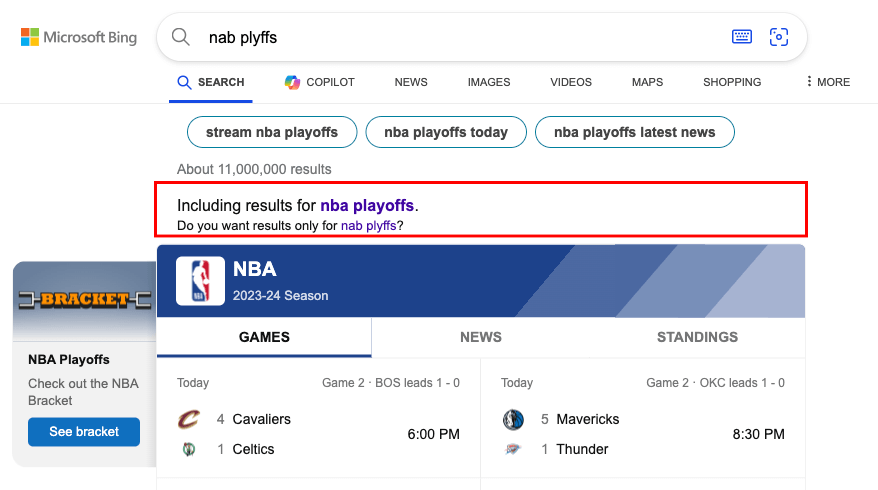Switch to the IMAGES tab
This screenshot has width=878, height=490.
coord(489,82)
